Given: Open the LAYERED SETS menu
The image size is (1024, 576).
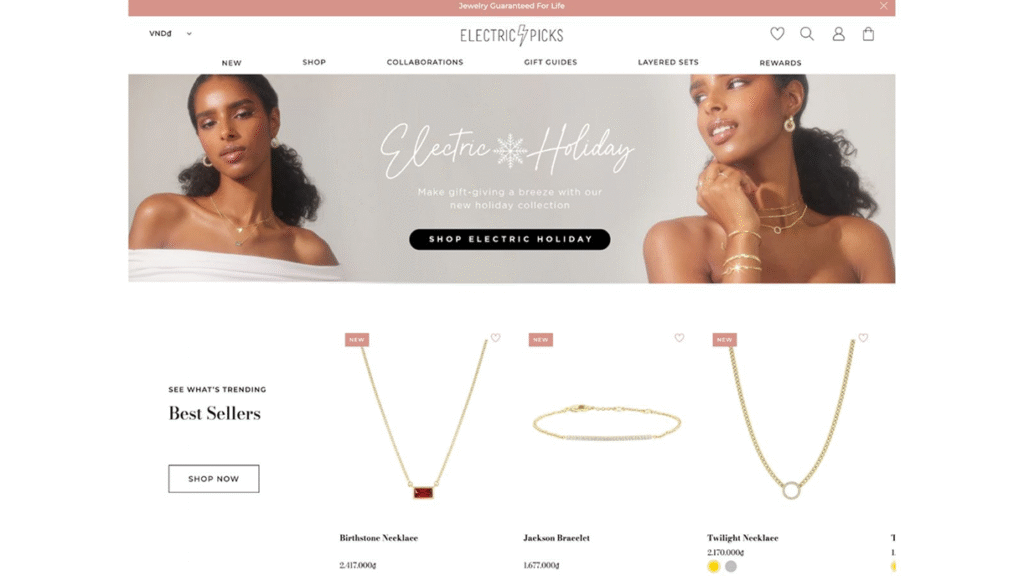Looking at the screenshot, I should (668, 62).
